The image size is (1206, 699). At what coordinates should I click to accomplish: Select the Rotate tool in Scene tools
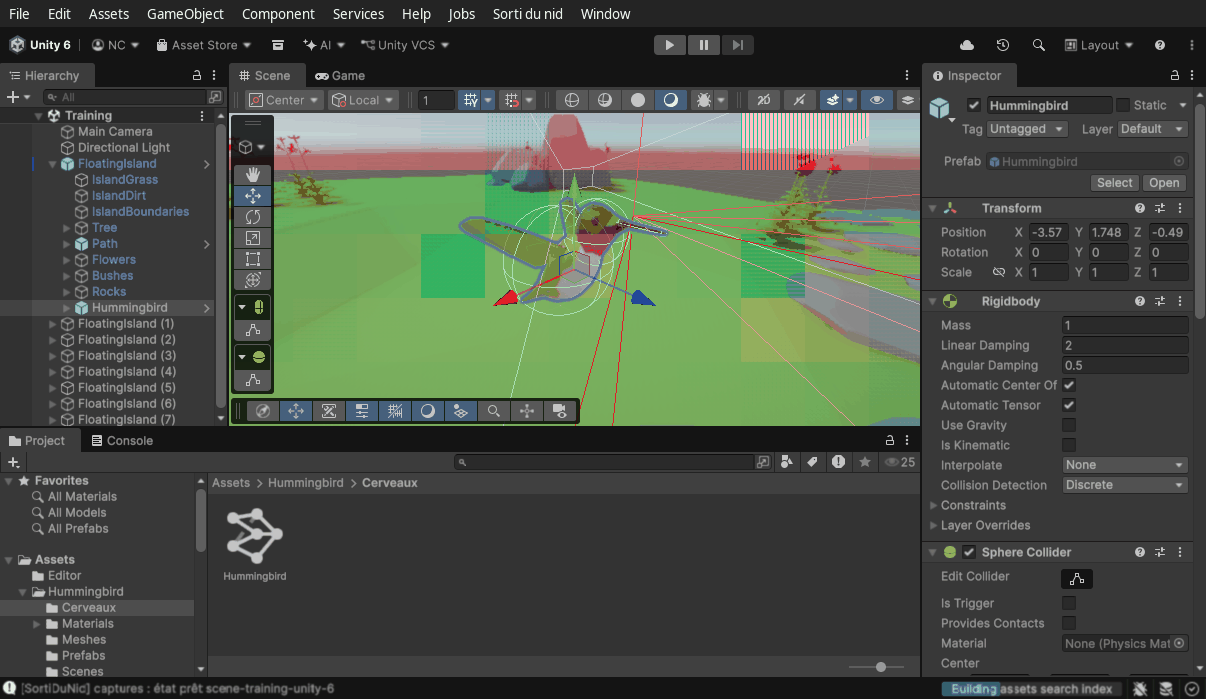click(253, 216)
